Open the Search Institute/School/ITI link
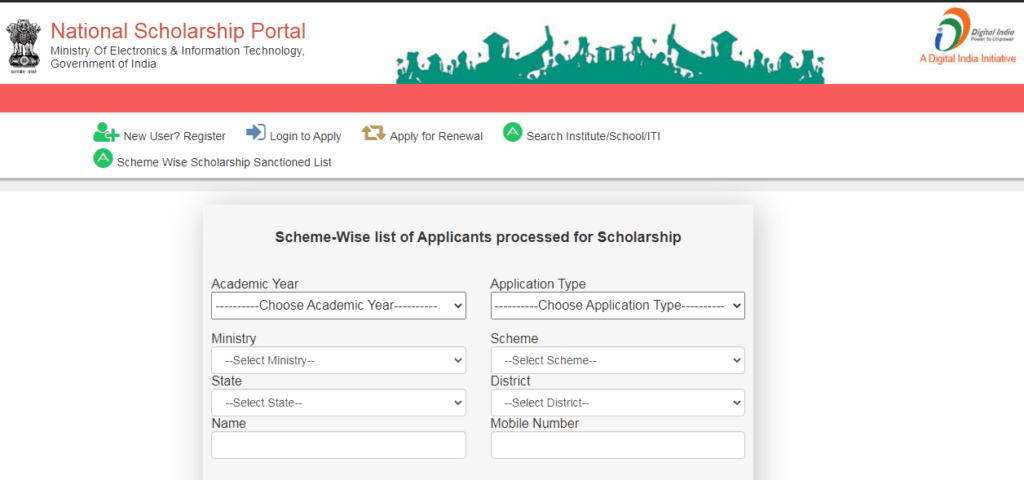 pos(593,136)
